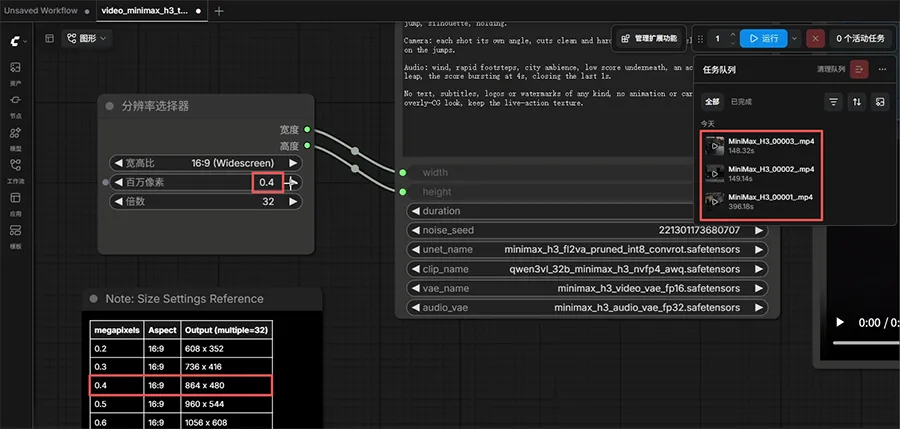
Task: Click the red clear-queue icon
Action: click(859, 69)
